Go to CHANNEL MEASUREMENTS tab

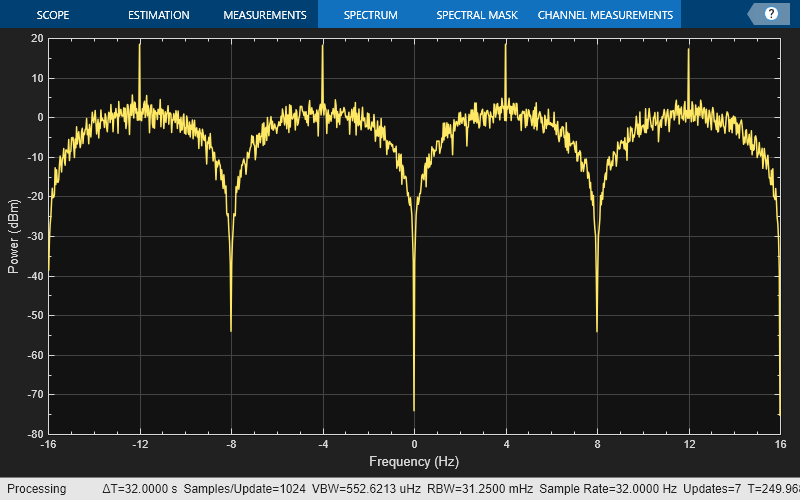(x=605, y=15)
